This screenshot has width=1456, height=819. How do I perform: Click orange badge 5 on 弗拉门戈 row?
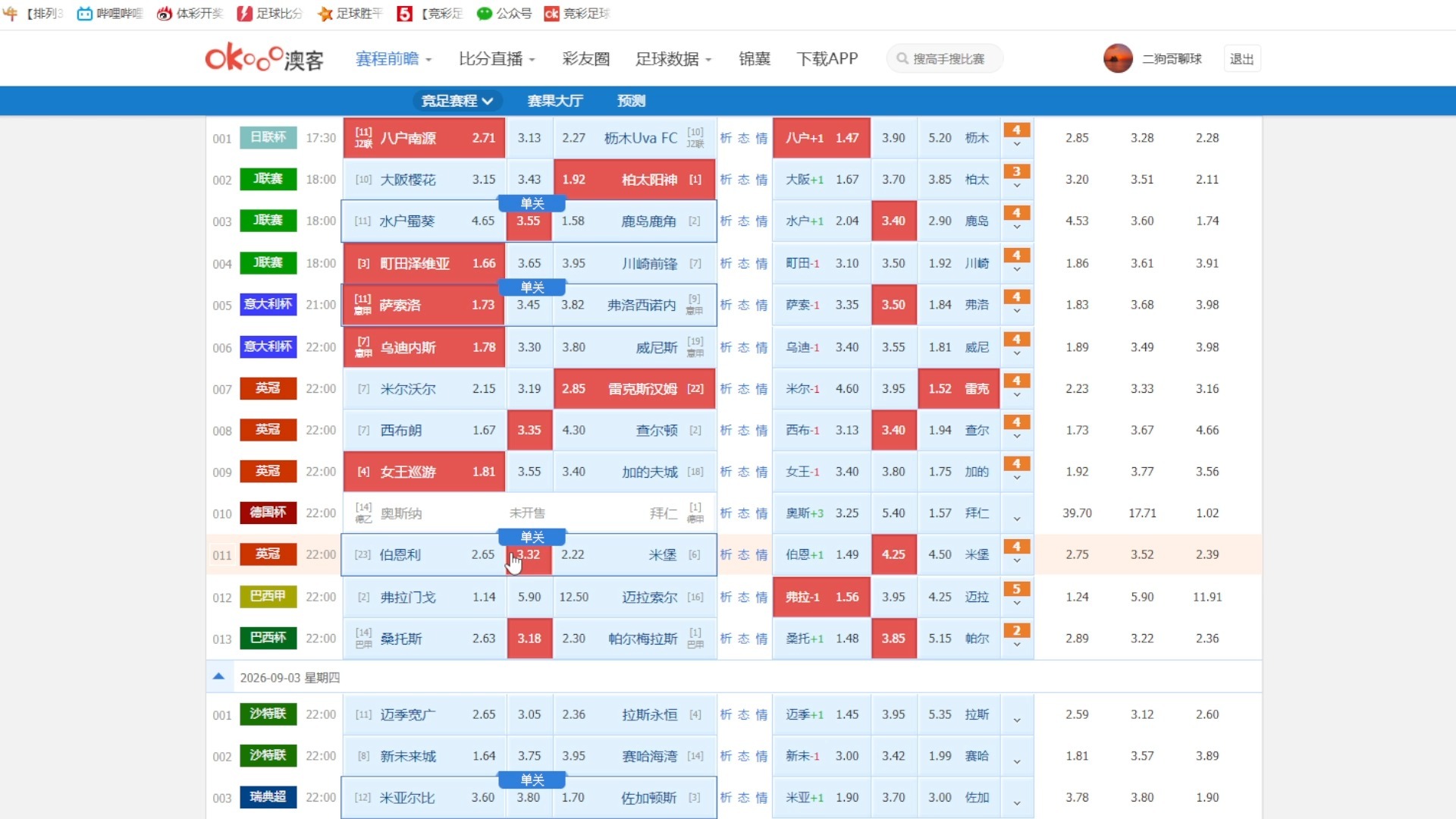click(1016, 589)
